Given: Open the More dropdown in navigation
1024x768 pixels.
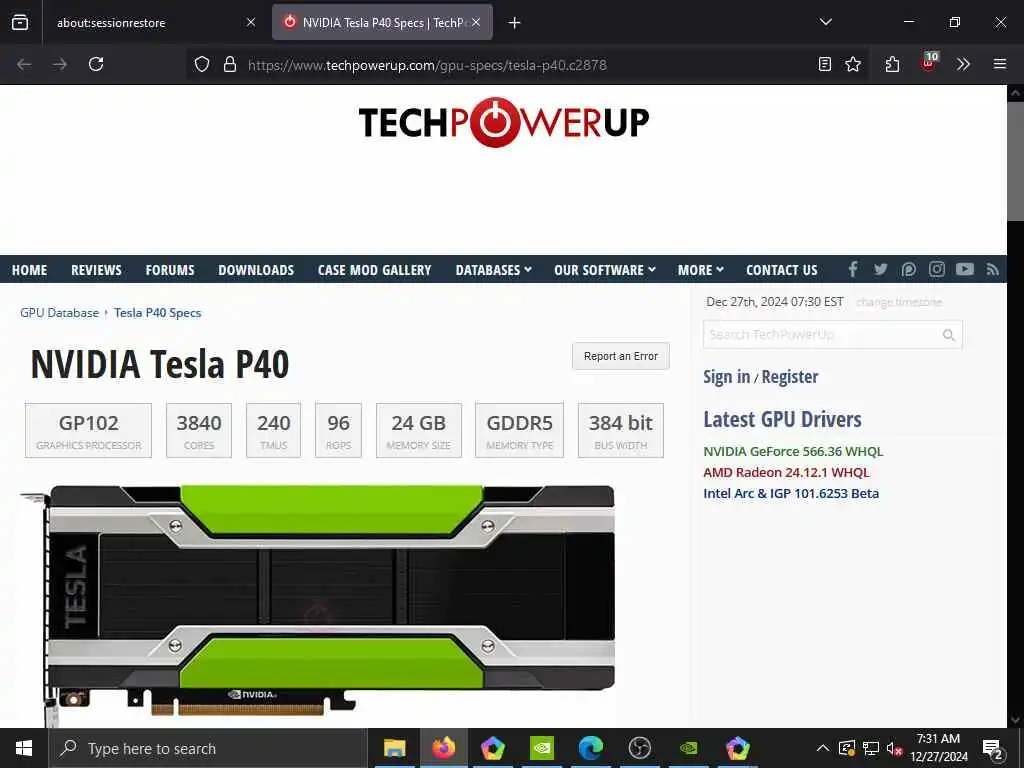Looking at the screenshot, I should (701, 270).
